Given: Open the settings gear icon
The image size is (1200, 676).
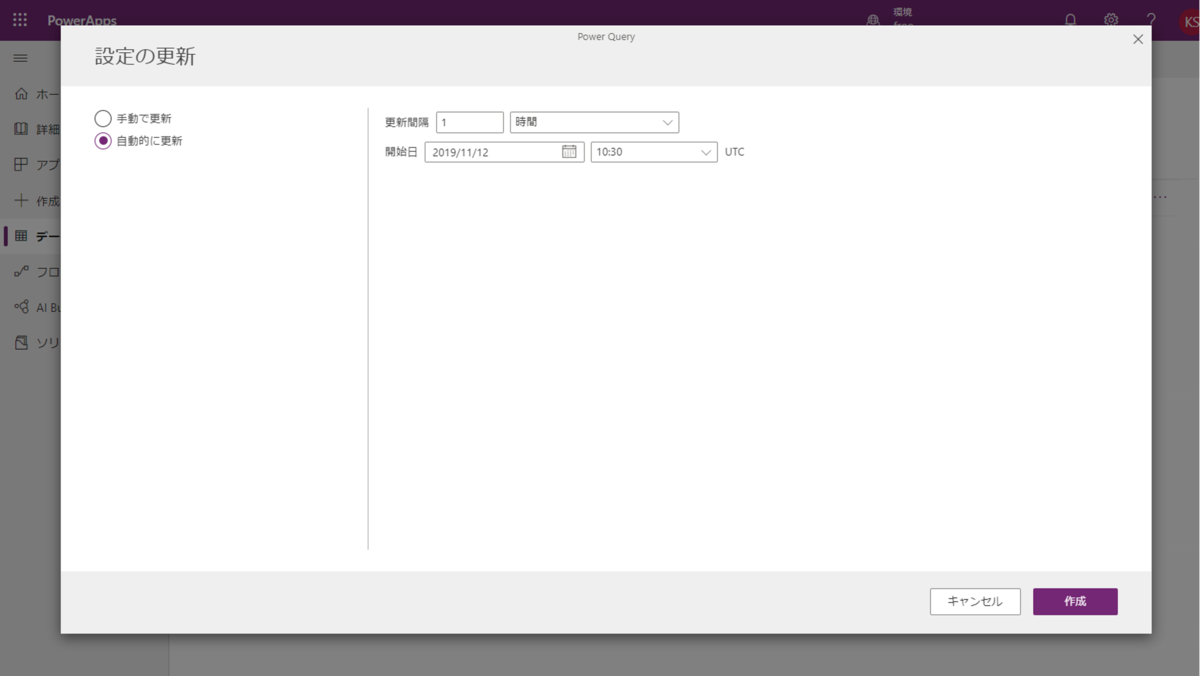Looking at the screenshot, I should (1111, 20).
